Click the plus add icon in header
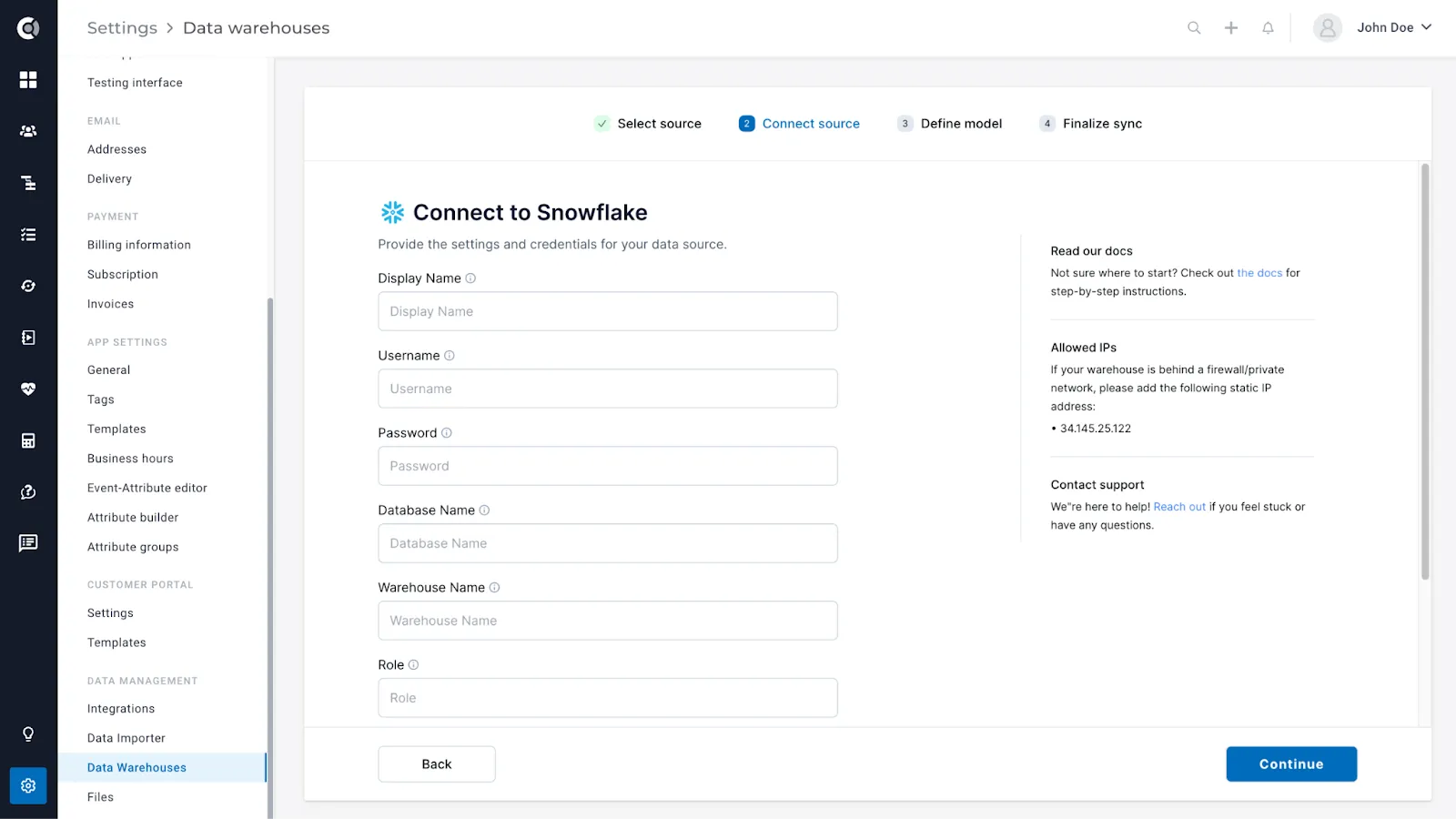This screenshot has height=819, width=1456. pos(1231,28)
